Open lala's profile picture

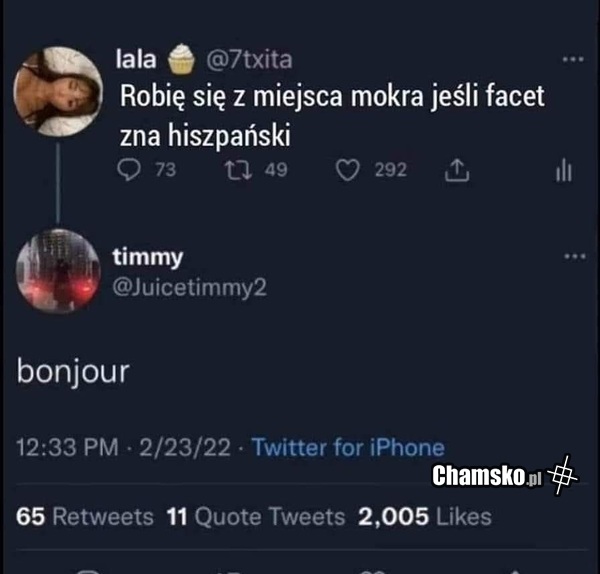click(58, 91)
